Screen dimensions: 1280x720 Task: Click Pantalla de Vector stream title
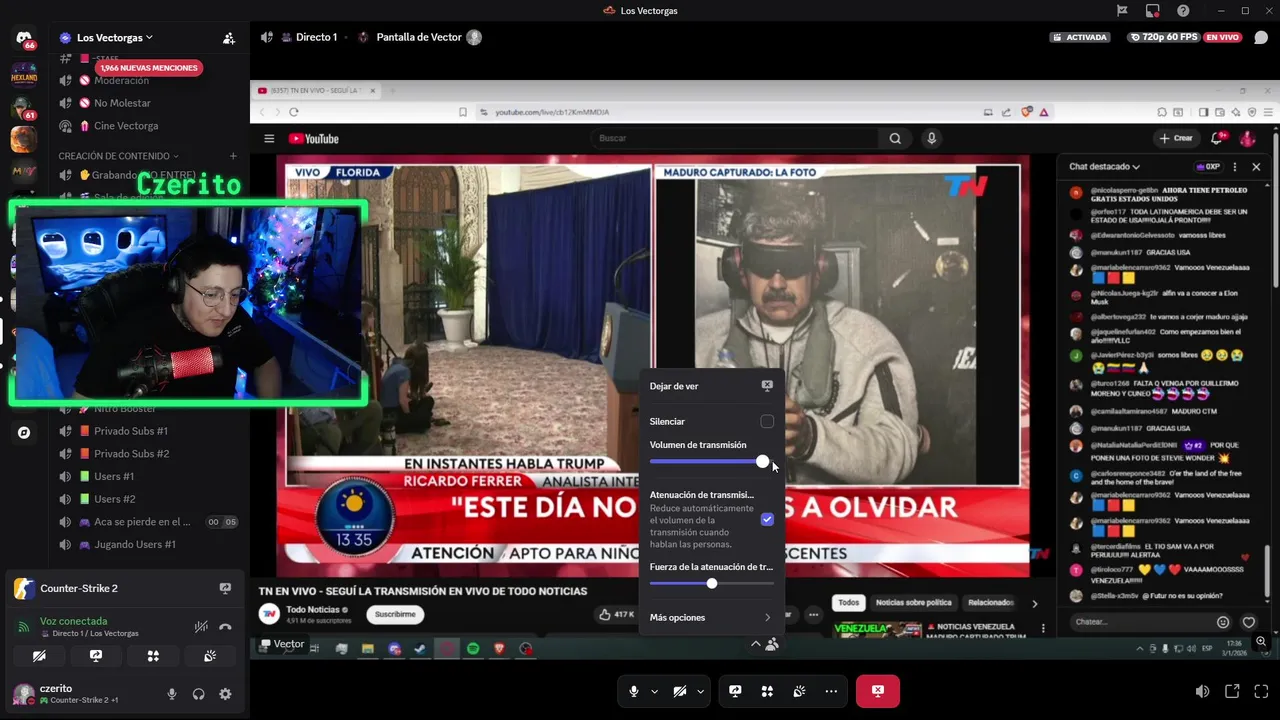coord(419,37)
